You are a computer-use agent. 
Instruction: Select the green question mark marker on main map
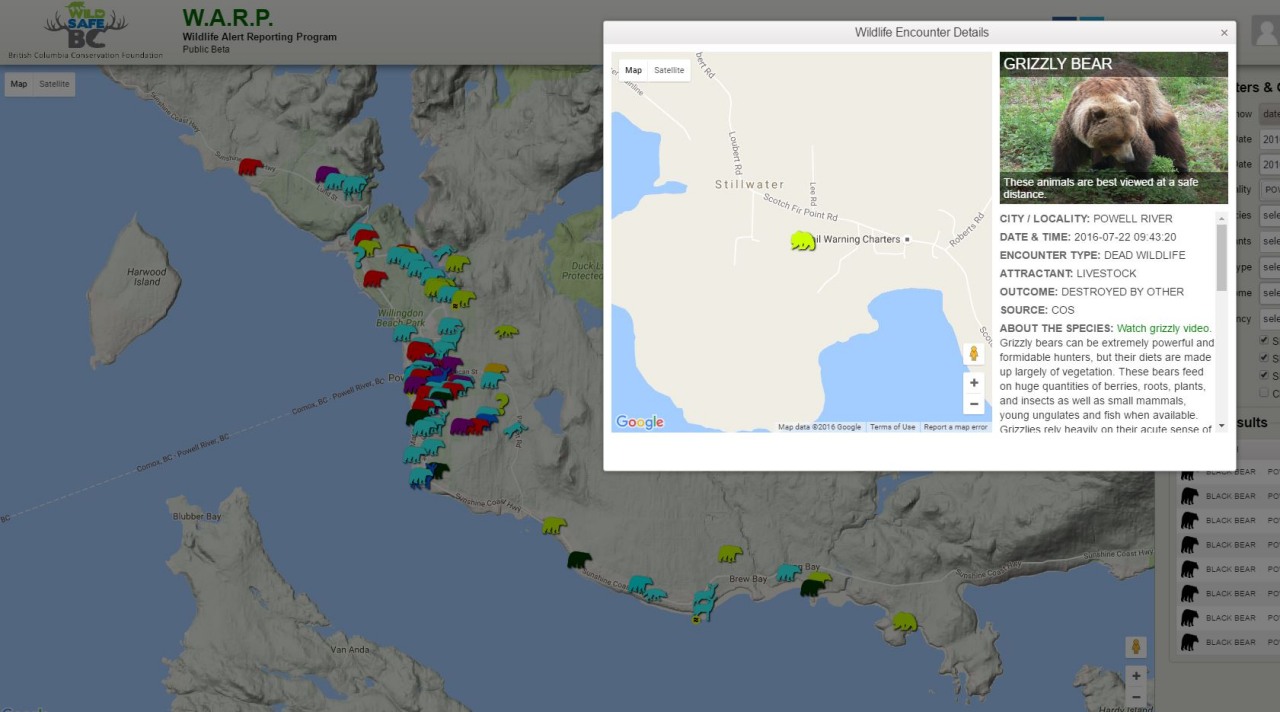[502, 403]
